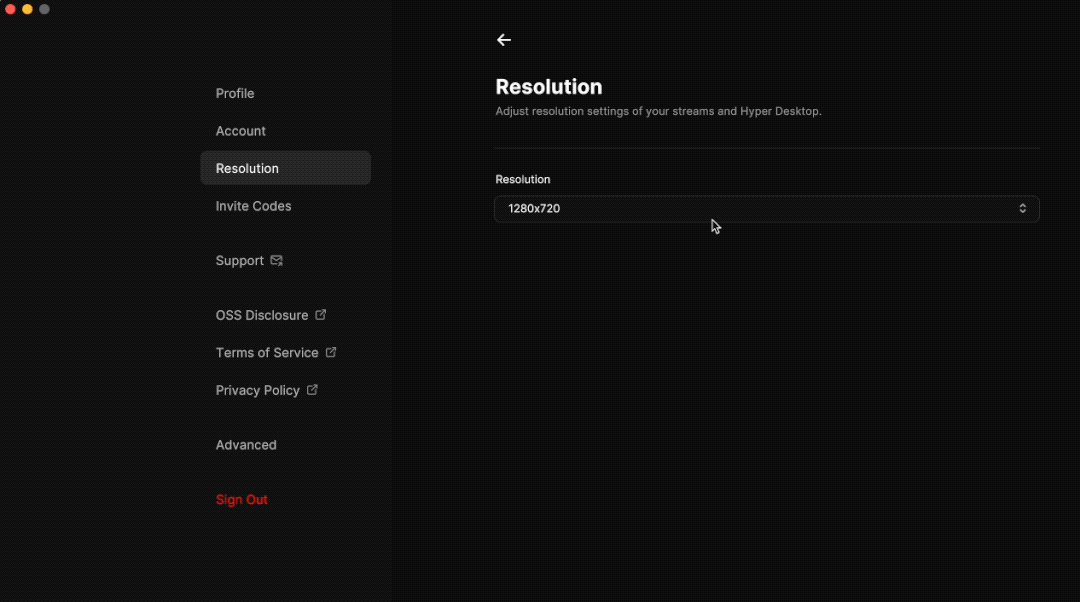
Task: Open the OSS Disclosure page
Action: [261, 314]
